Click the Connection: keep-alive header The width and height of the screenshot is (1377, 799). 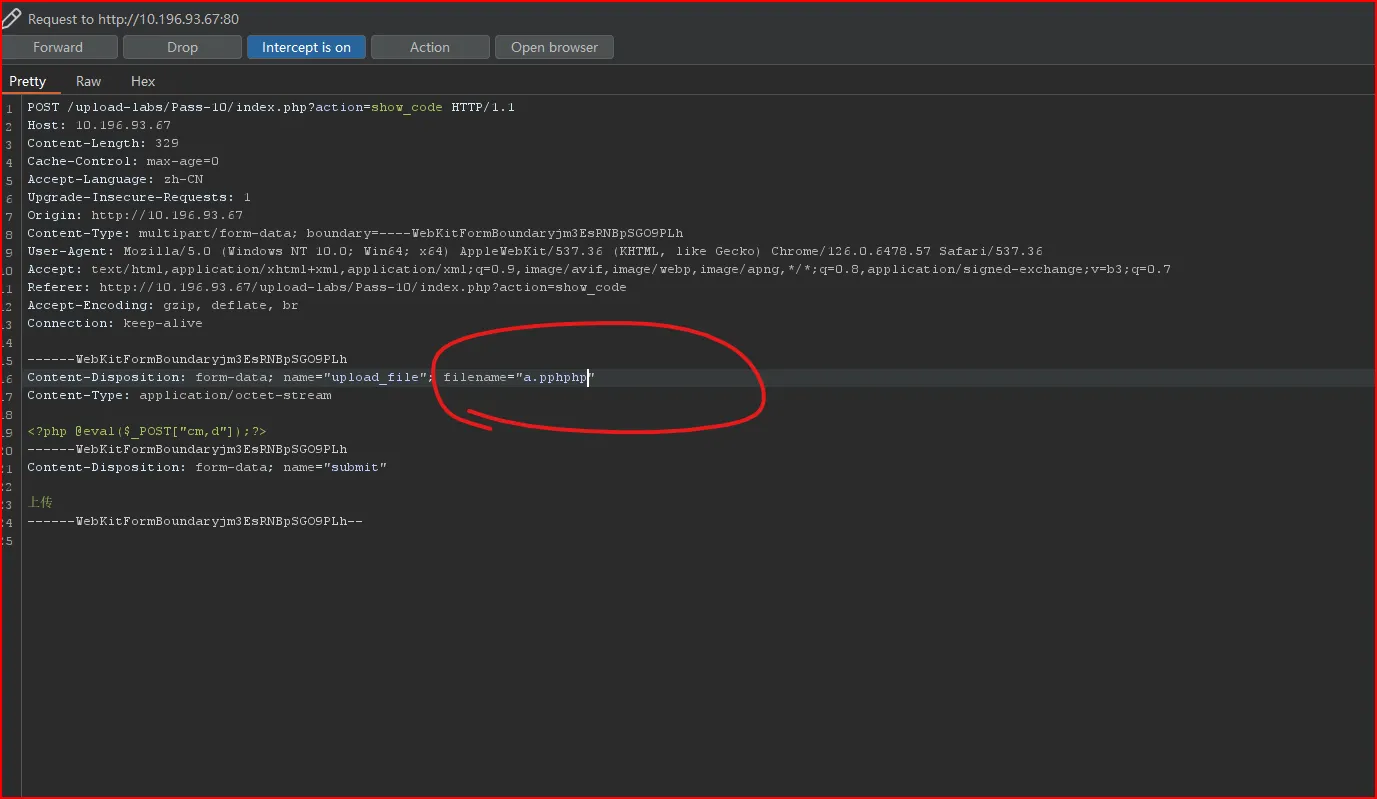(x=115, y=323)
